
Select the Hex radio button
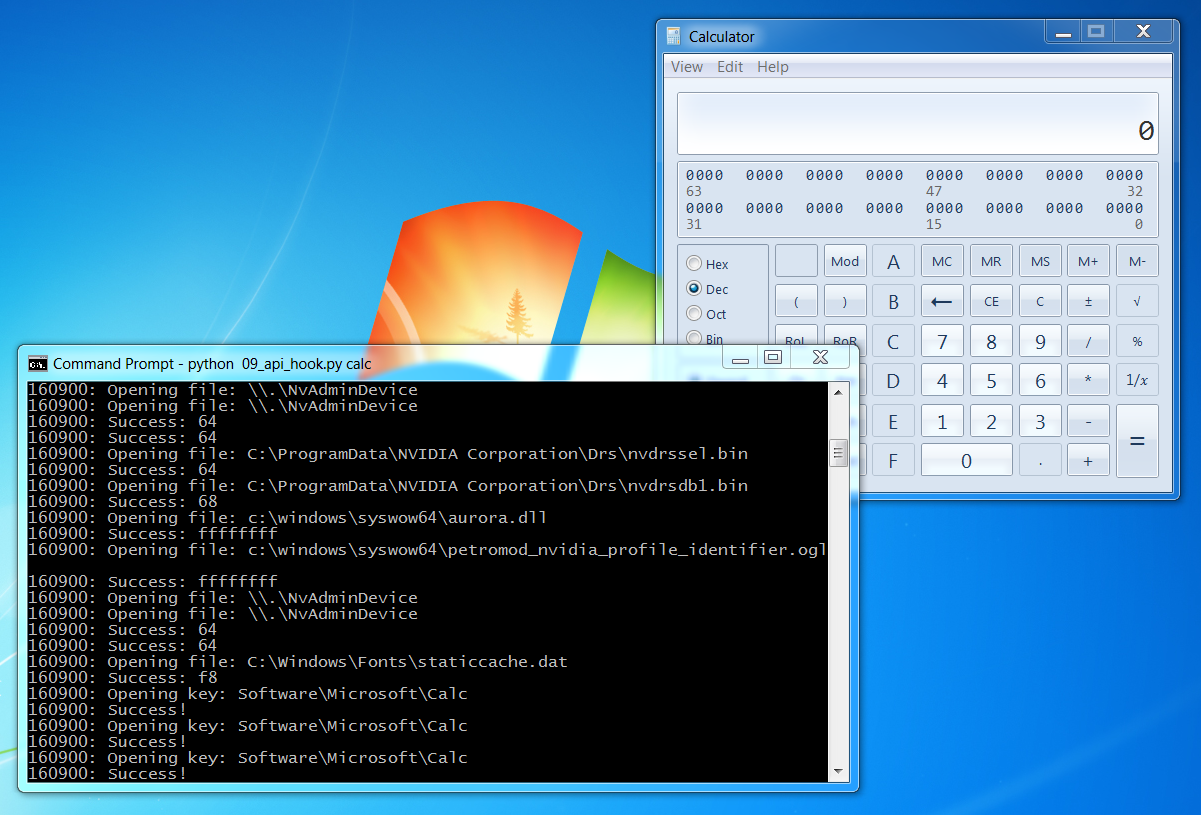tap(708, 264)
